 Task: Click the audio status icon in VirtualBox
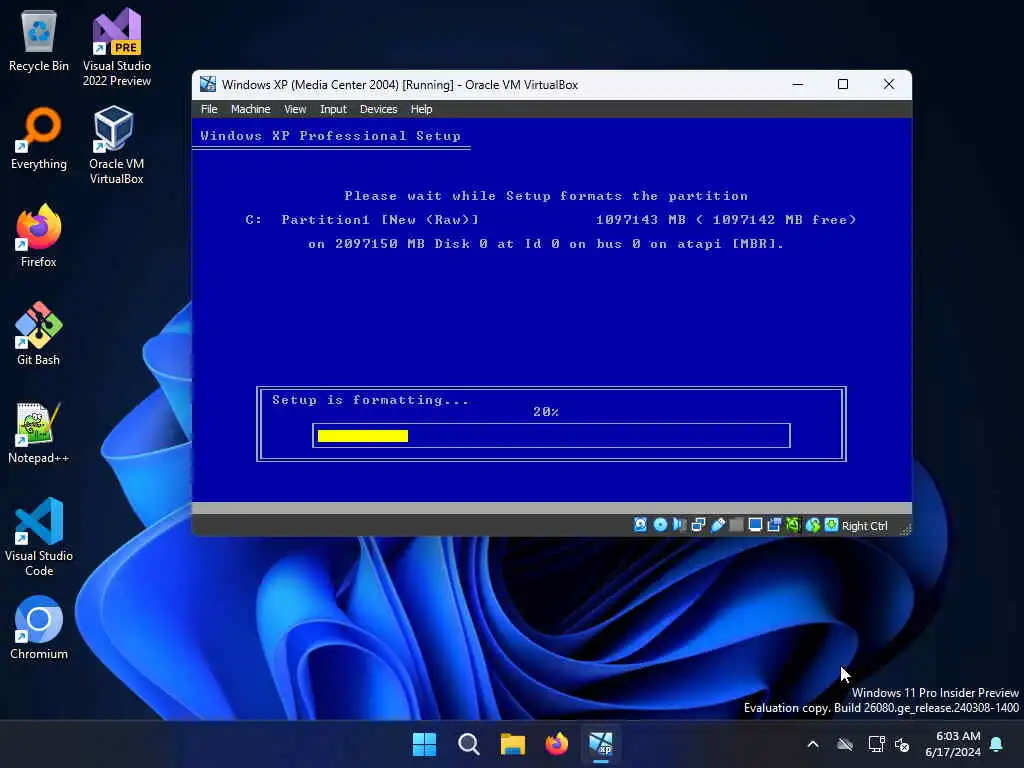tap(679, 525)
